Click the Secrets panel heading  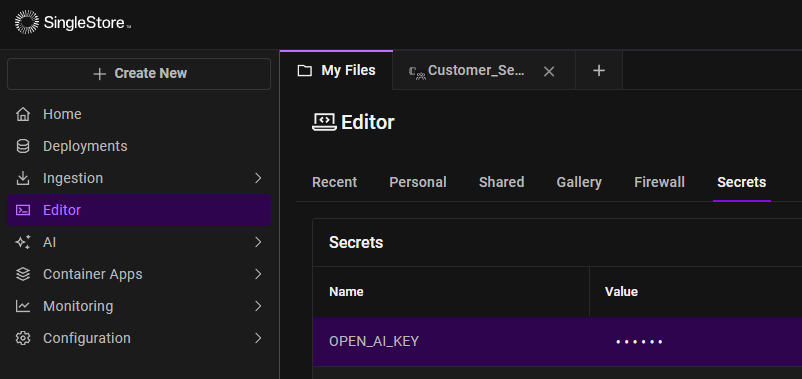tap(356, 242)
